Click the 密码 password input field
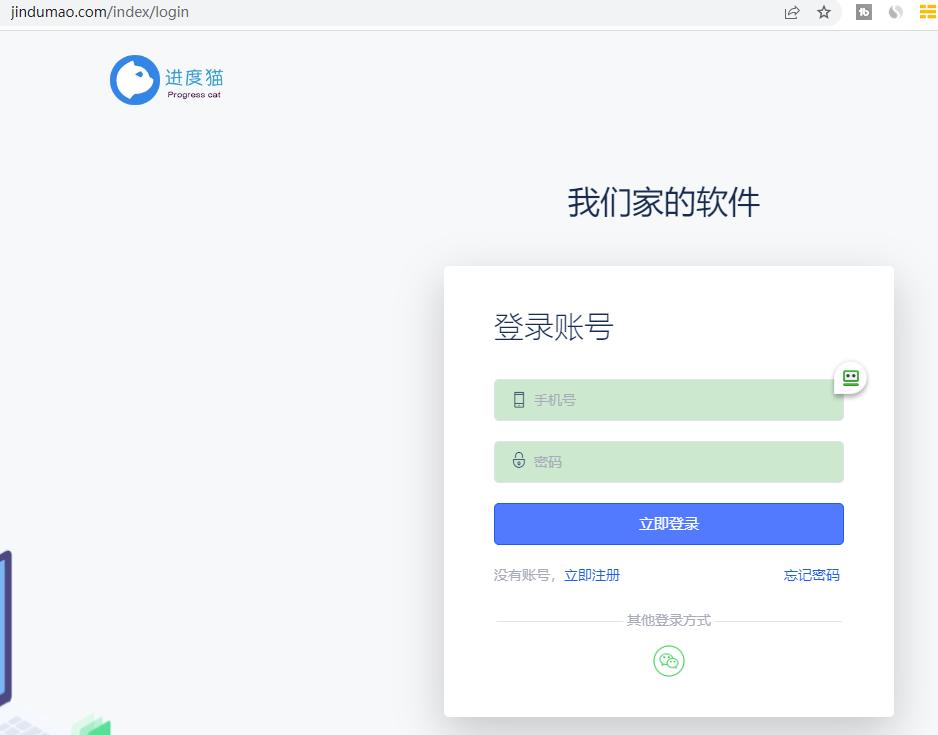938x735 pixels. click(668, 461)
